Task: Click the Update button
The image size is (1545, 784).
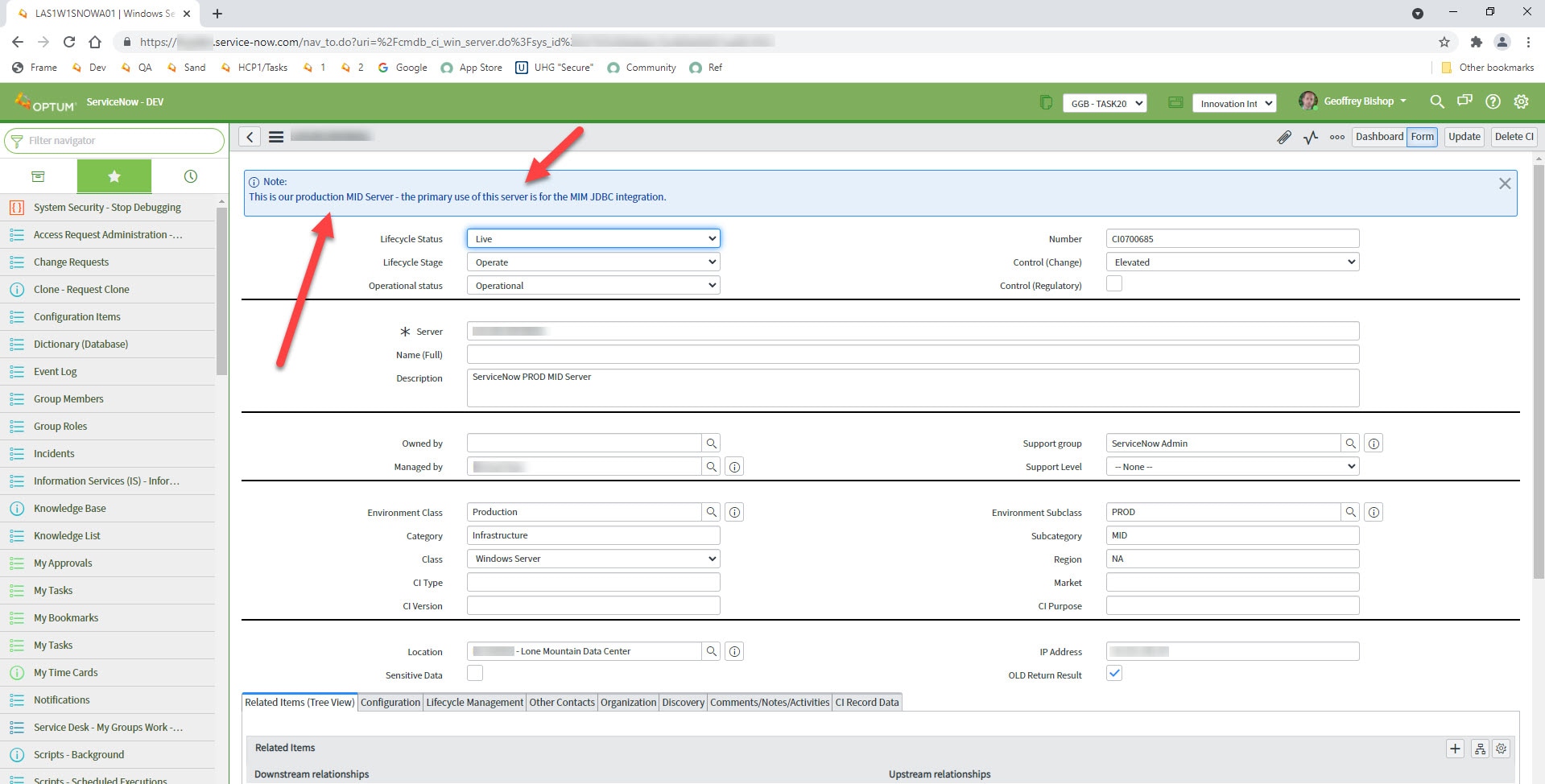Action: click(1464, 137)
